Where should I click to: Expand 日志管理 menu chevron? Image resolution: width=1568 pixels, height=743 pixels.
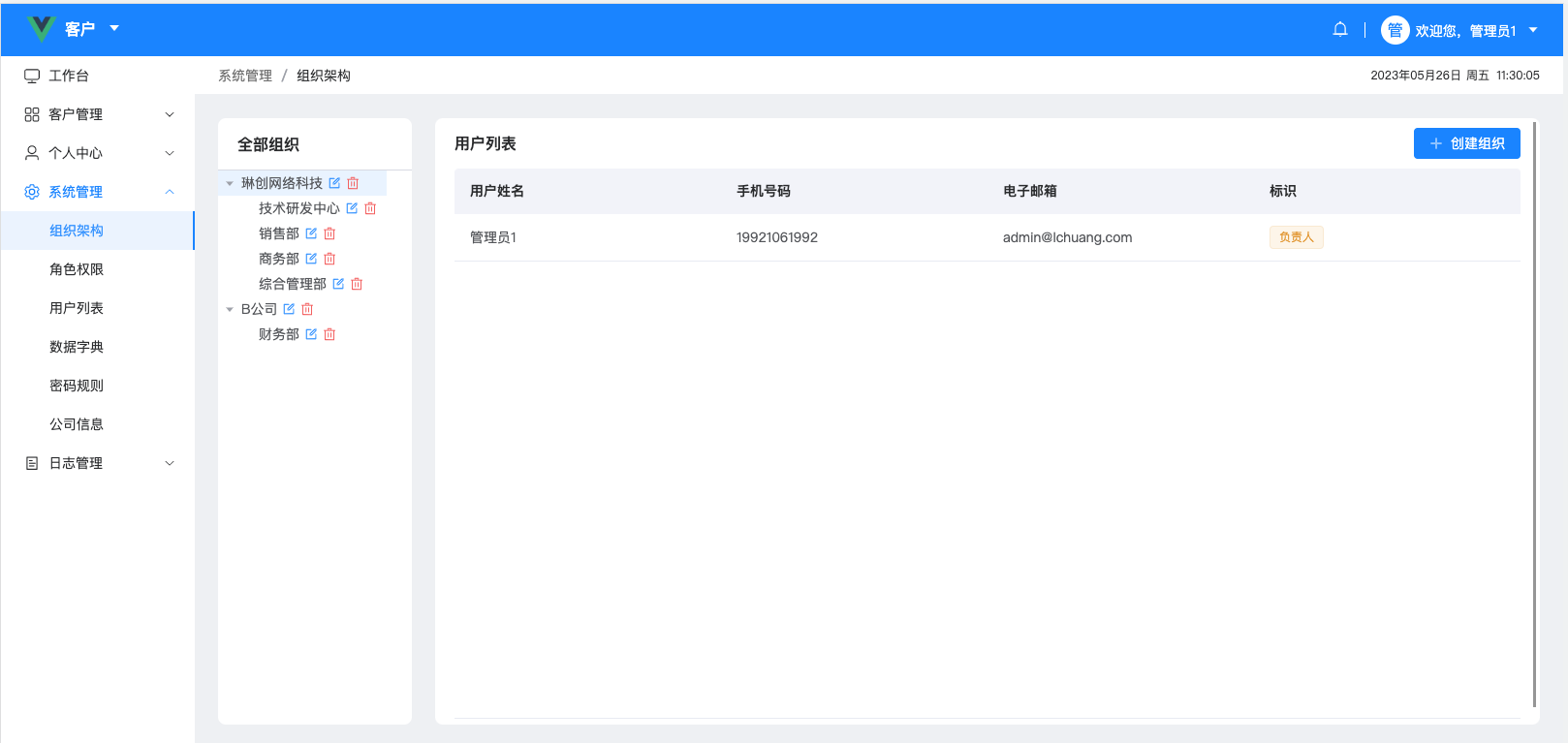pos(170,463)
